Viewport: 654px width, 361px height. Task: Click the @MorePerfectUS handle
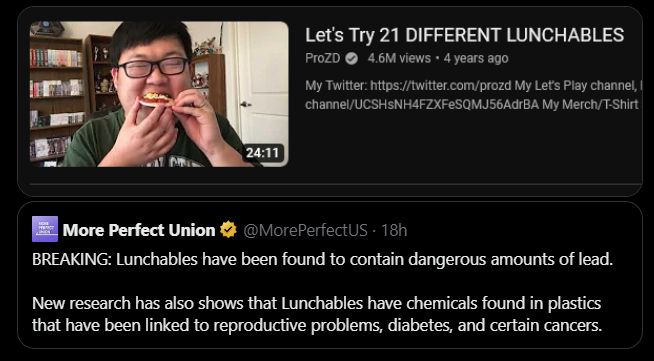coord(305,230)
